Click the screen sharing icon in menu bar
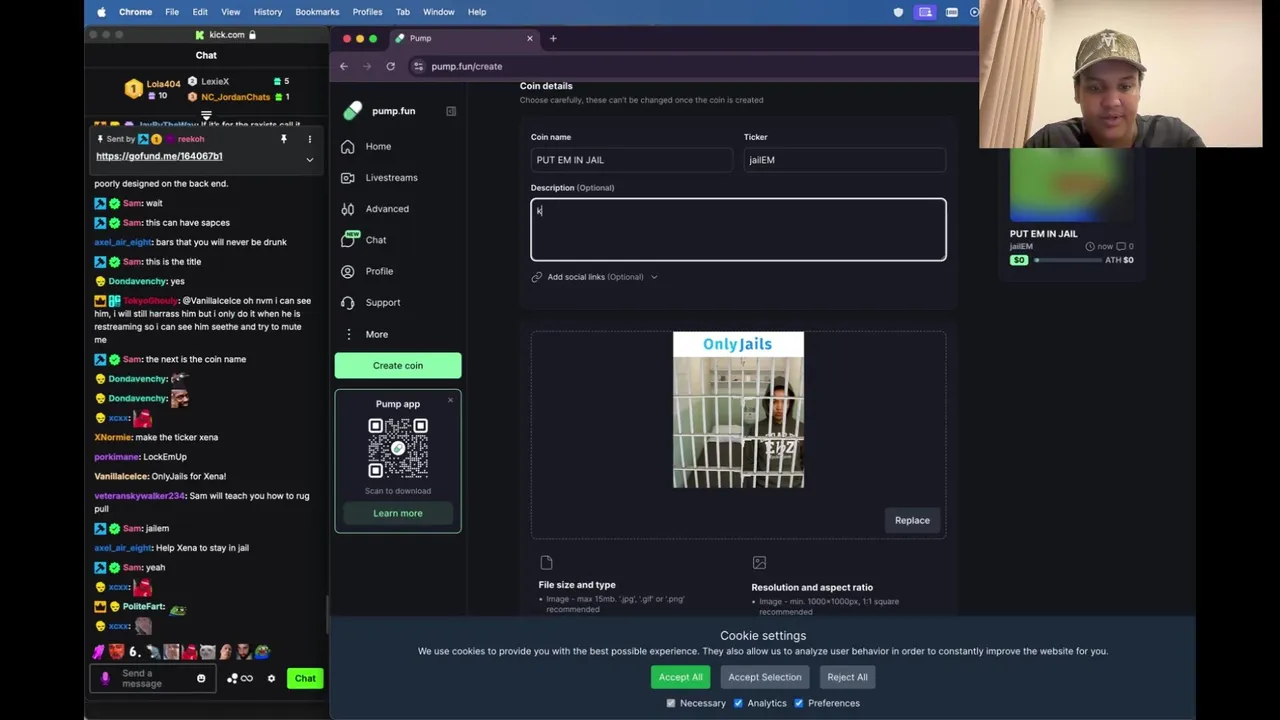1280x720 pixels. pos(925,12)
